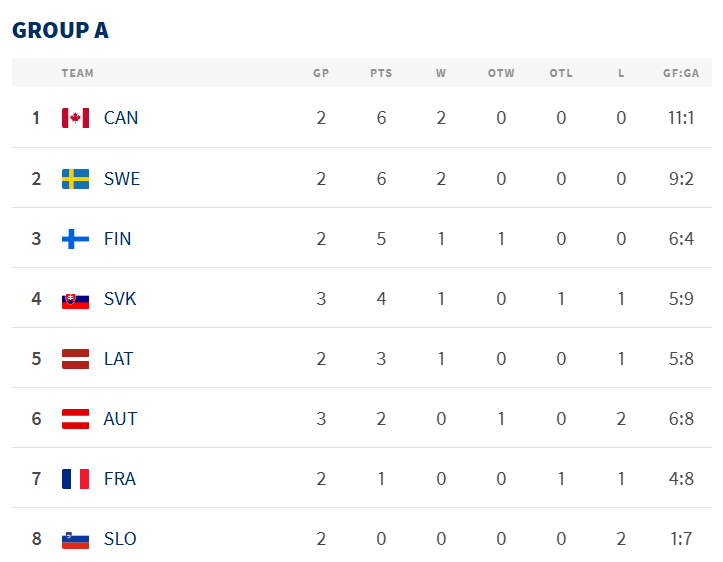Viewport: 723px width, 562px height.
Task: Select the FRA team name
Action: tap(120, 479)
